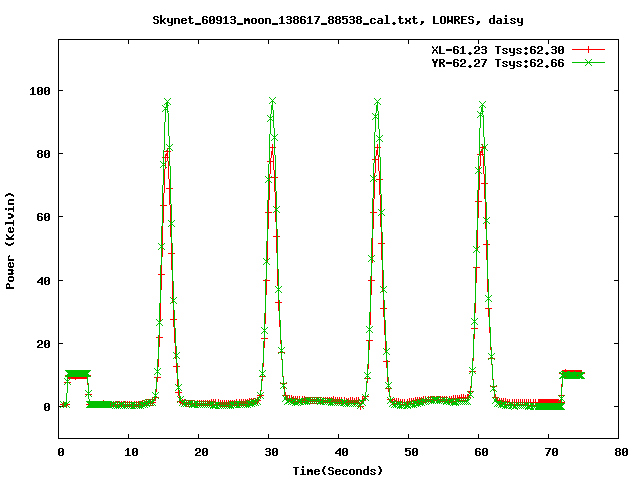The image size is (640, 480).
Task: Click the green peak marker near 15 seconds
Action: point(167,102)
